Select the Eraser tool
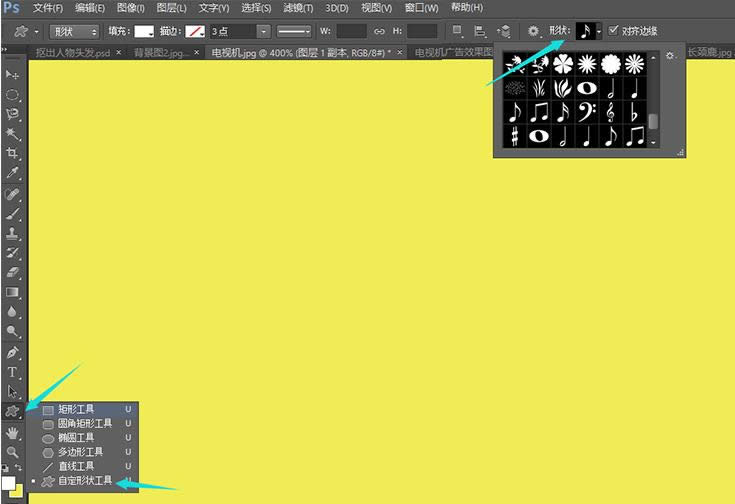Screen dimensions: 735x504 (x=12, y=272)
